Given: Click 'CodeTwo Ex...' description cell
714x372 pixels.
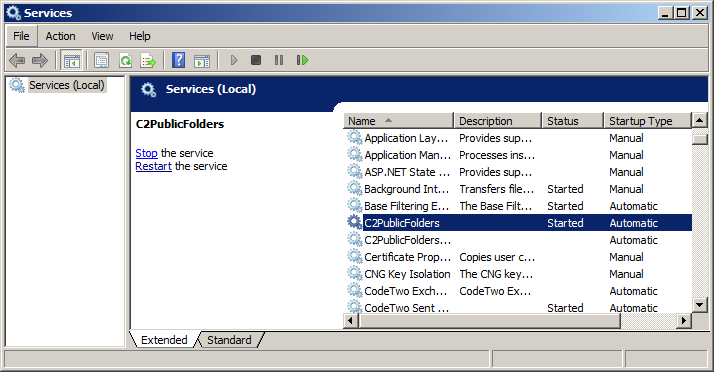Looking at the screenshot, I should click(x=495, y=290).
